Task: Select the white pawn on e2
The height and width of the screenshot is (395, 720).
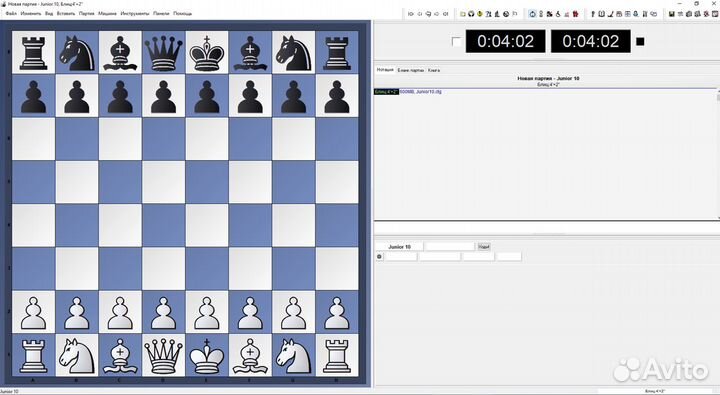Action: [x=207, y=312]
